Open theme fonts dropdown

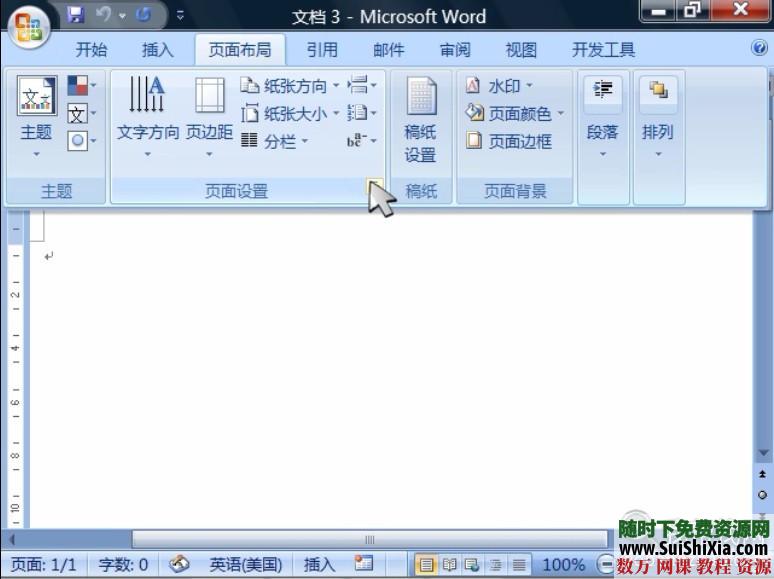coord(81,114)
